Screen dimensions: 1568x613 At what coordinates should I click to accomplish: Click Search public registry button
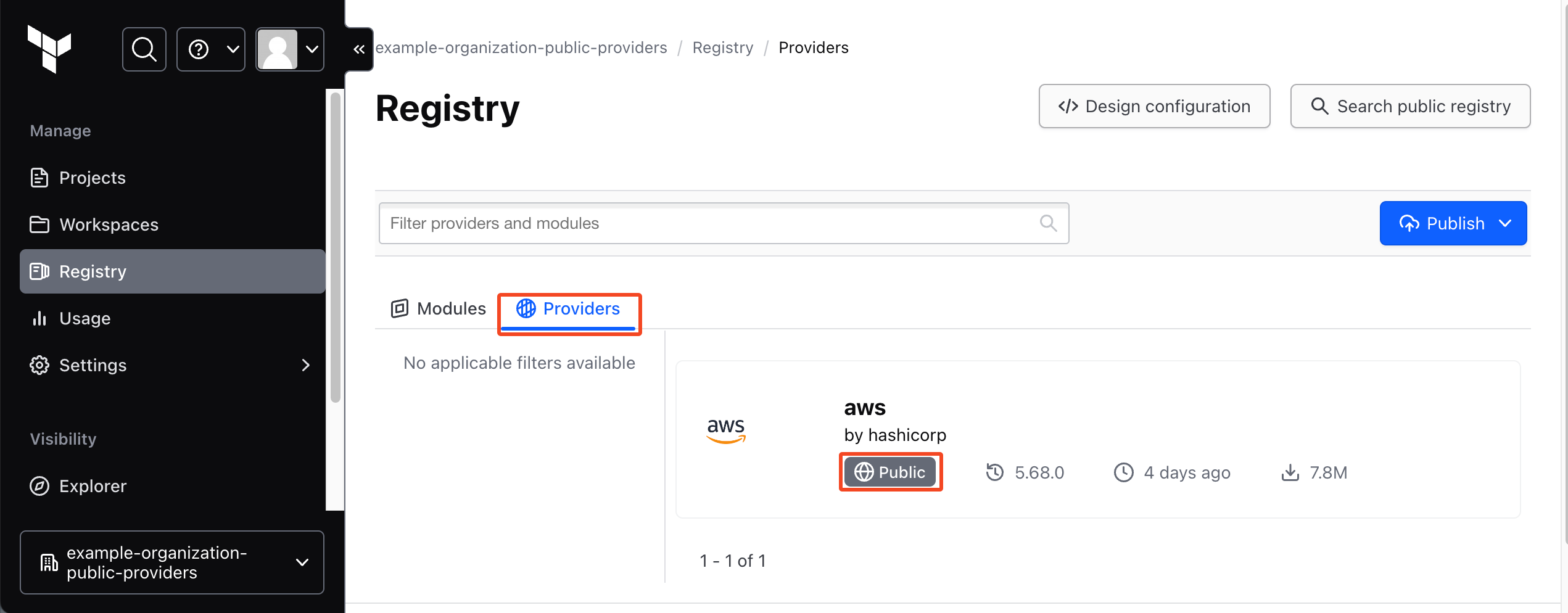pos(1410,106)
